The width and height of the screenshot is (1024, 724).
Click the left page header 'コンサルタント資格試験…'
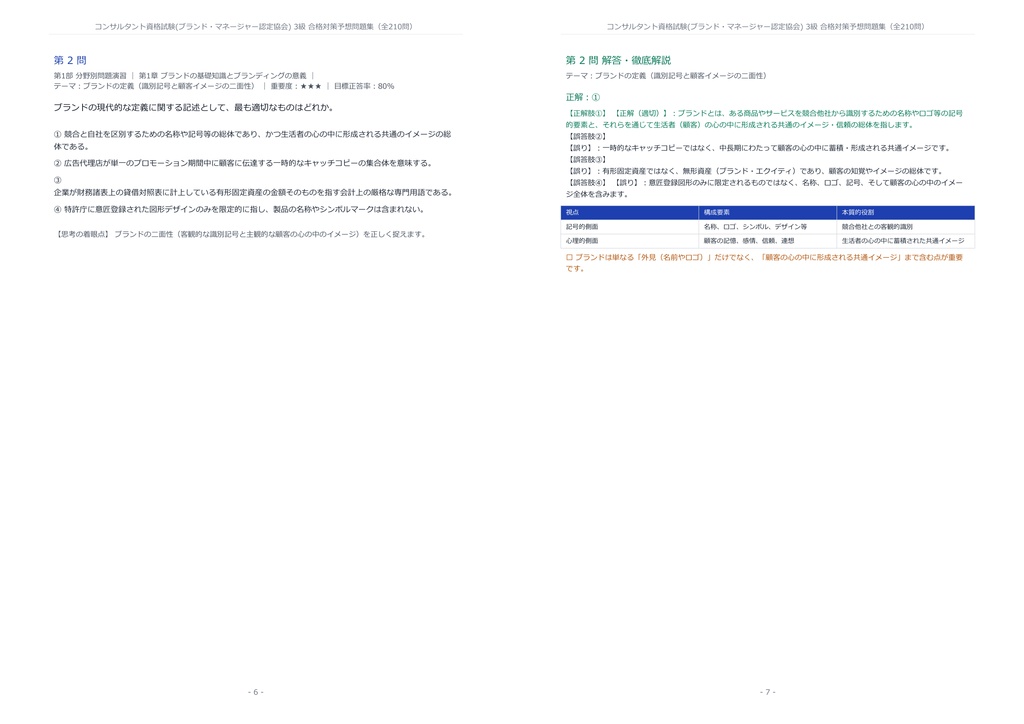click(253, 27)
